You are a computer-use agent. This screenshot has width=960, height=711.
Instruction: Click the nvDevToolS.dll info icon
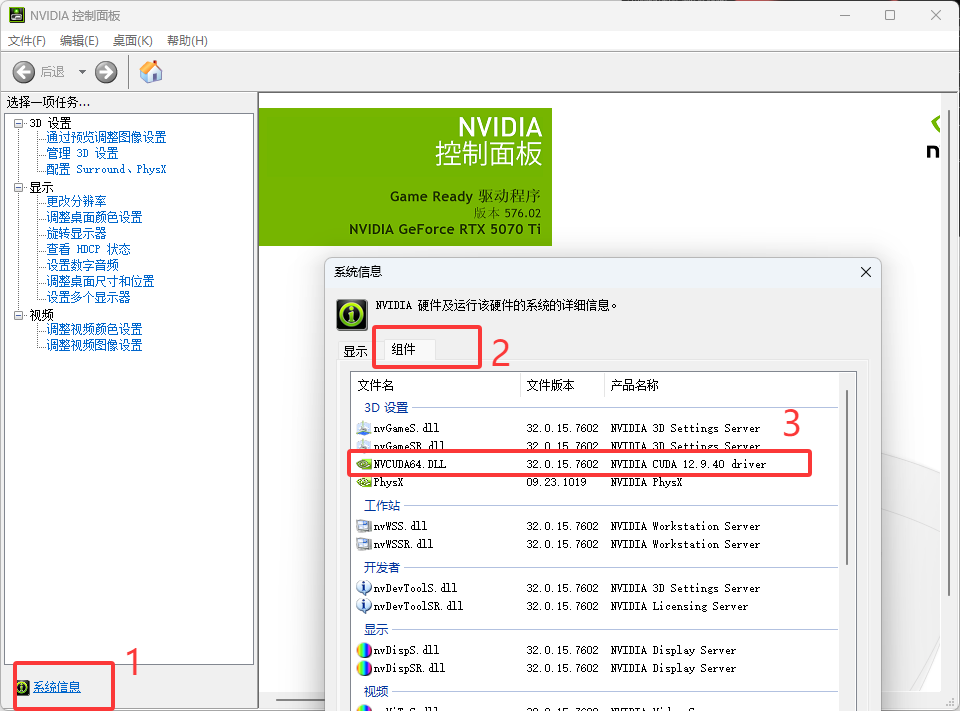point(364,588)
